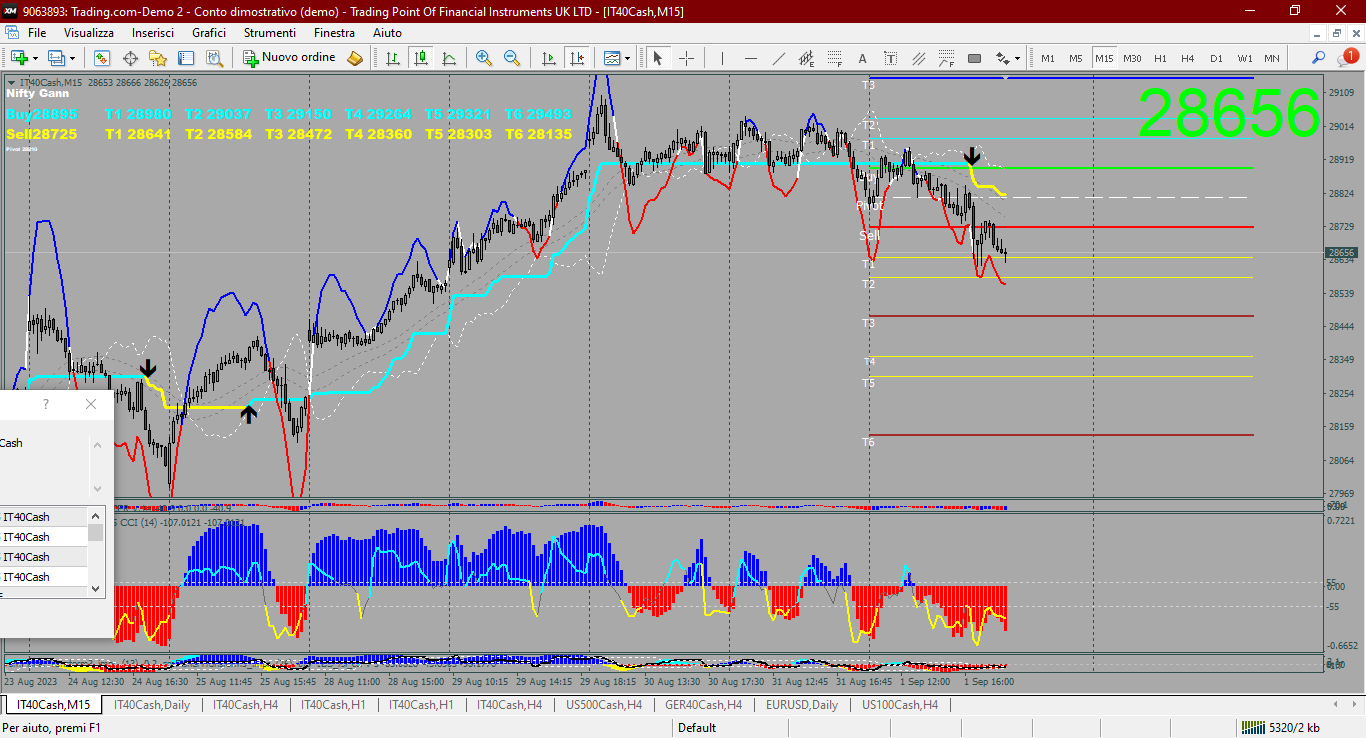Expand the Profiles dropdown arrow

pyautogui.click(x=74, y=58)
